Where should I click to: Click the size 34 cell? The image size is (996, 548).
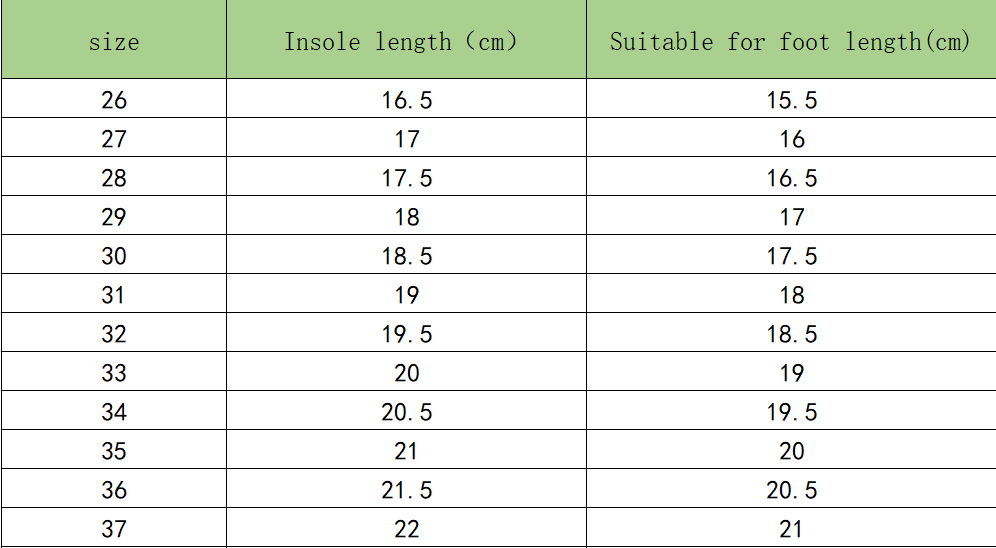114,412
